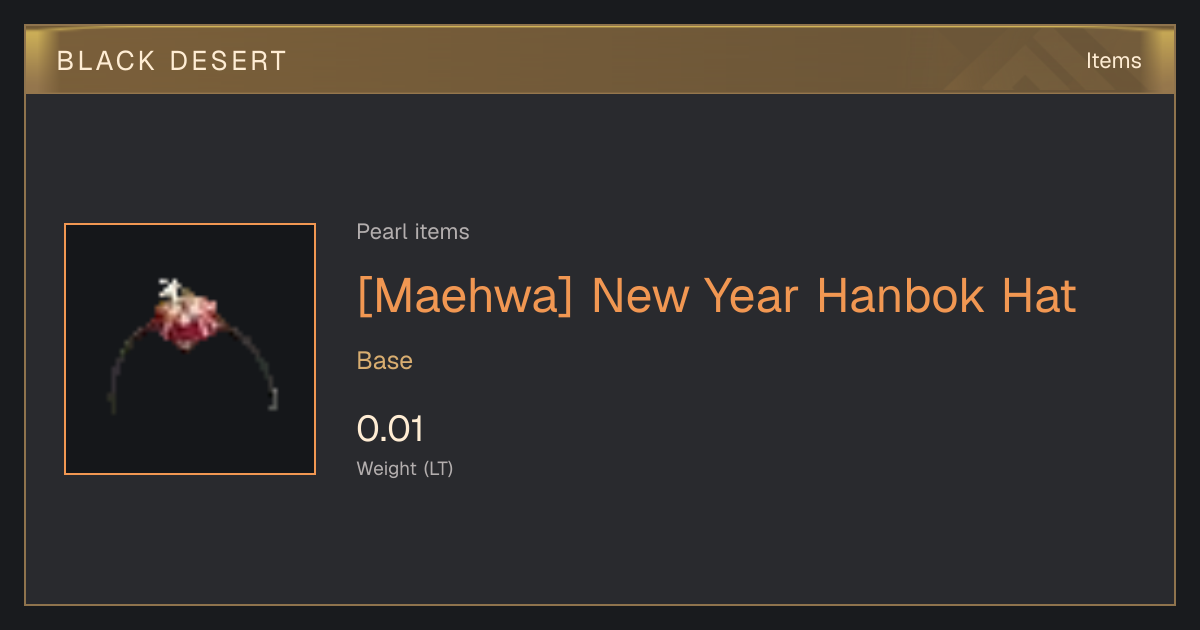This screenshot has height=630, width=1200.
Task: Click the (LT) unit text
Action: [x=438, y=468]
